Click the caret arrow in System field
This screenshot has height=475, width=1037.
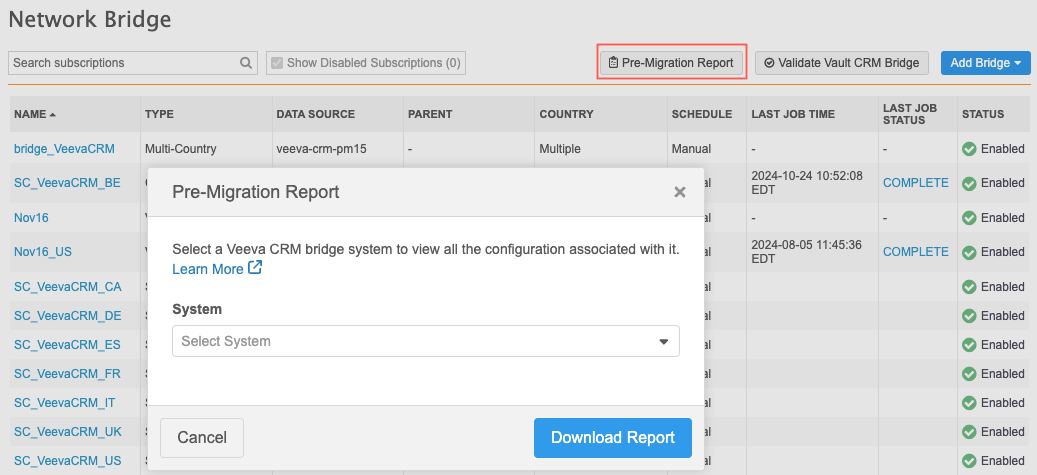click(663, 342)
